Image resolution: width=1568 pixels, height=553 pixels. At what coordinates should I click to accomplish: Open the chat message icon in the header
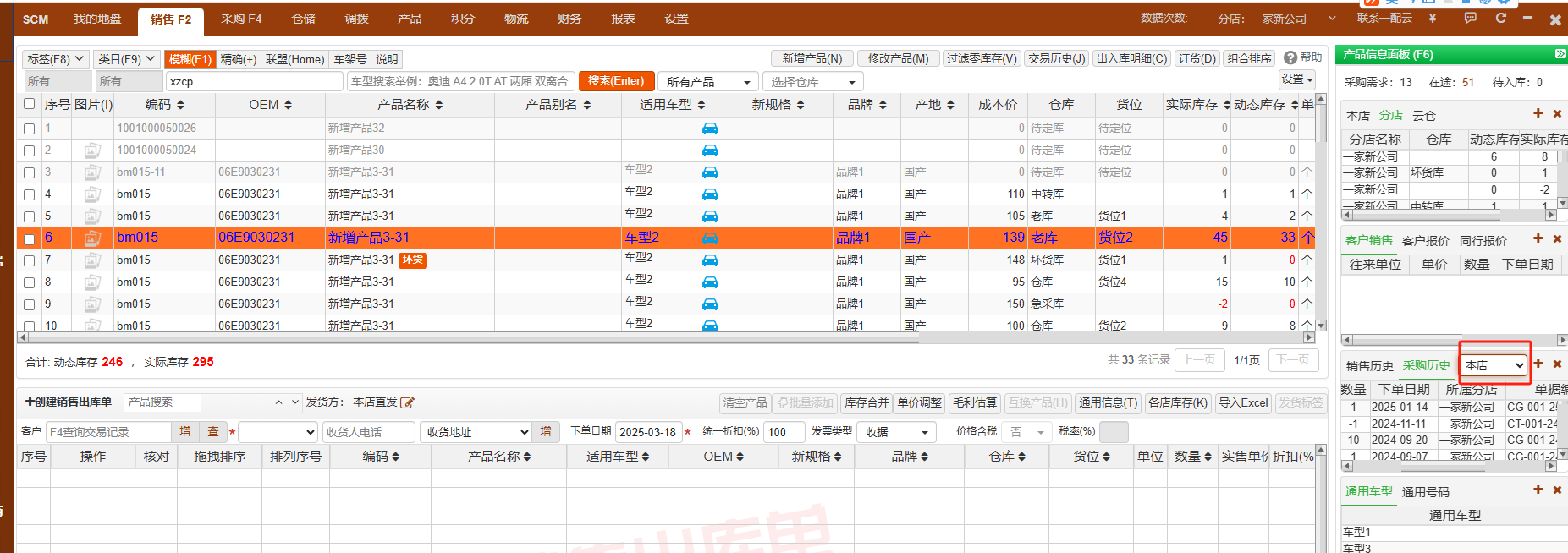pos(1471,18)
